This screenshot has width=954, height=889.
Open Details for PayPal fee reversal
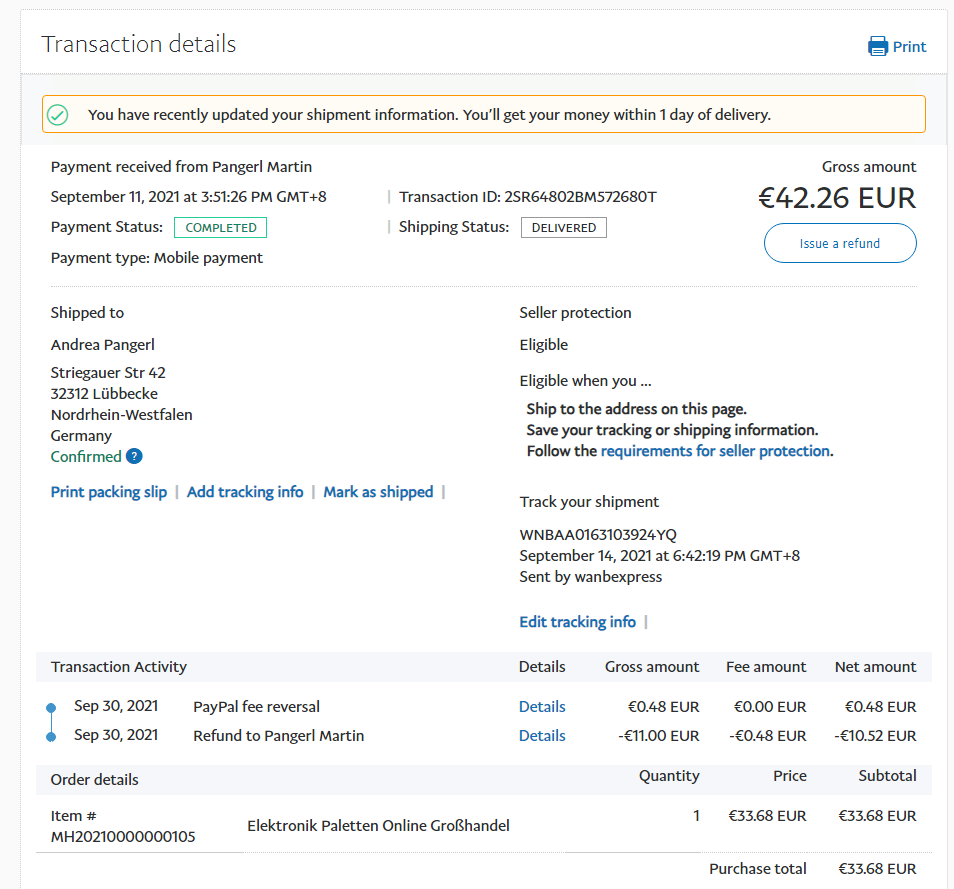tap(542, 707)
